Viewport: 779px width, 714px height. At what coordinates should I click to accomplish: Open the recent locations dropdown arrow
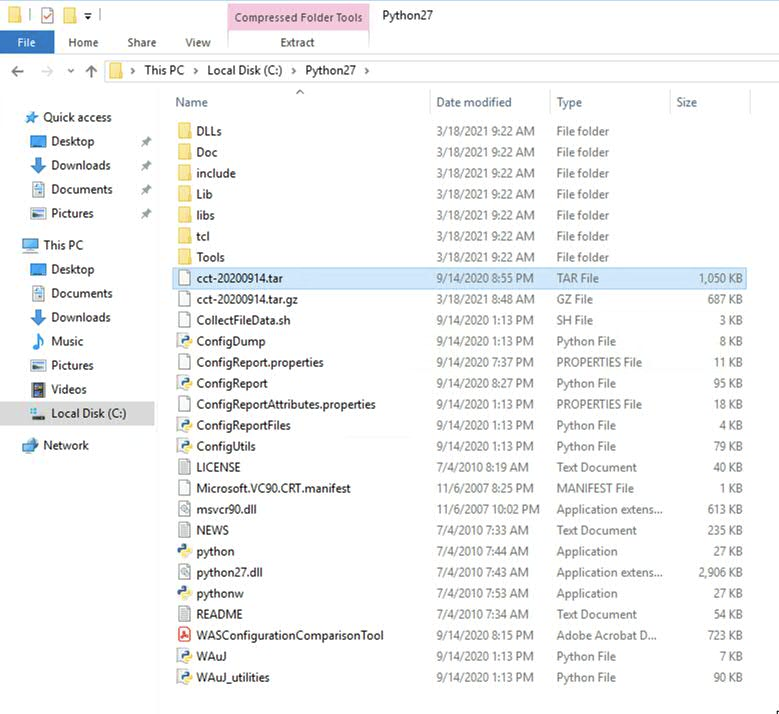(71, 71)
